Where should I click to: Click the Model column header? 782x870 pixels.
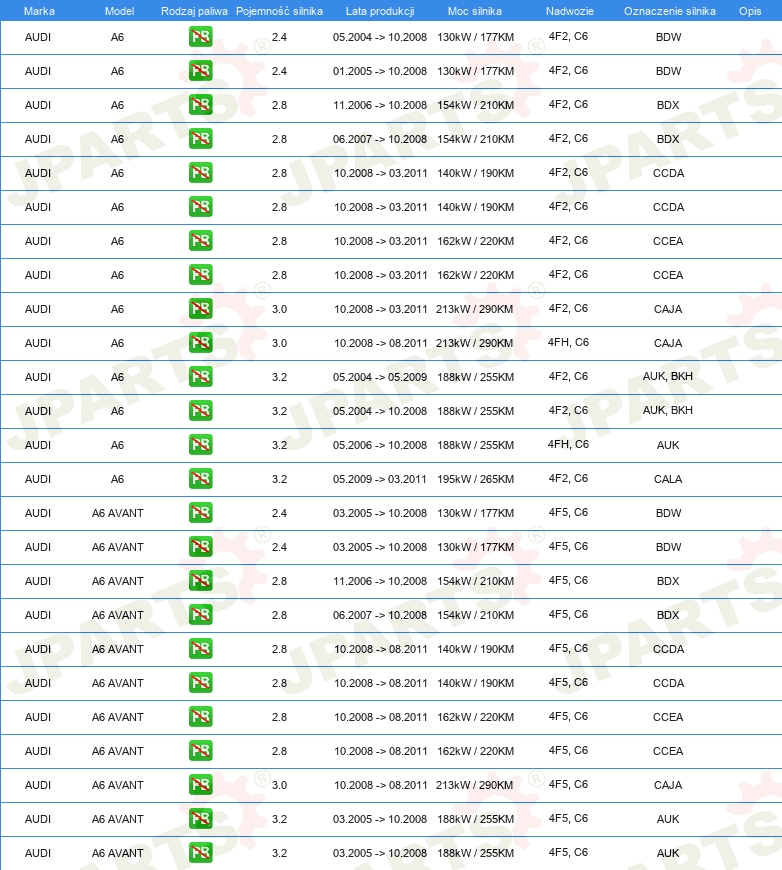point(119,11)
